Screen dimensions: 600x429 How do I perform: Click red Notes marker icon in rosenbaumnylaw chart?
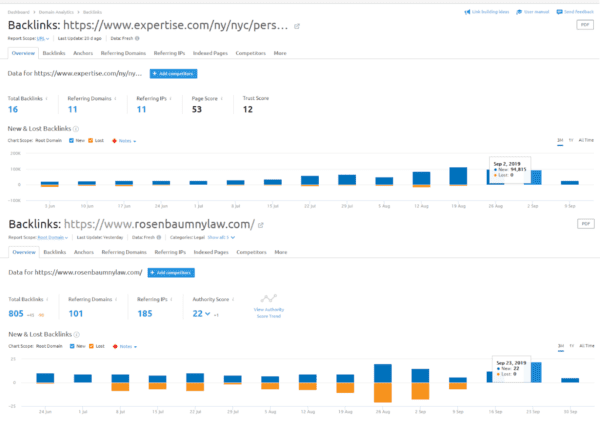coord(115,346)
